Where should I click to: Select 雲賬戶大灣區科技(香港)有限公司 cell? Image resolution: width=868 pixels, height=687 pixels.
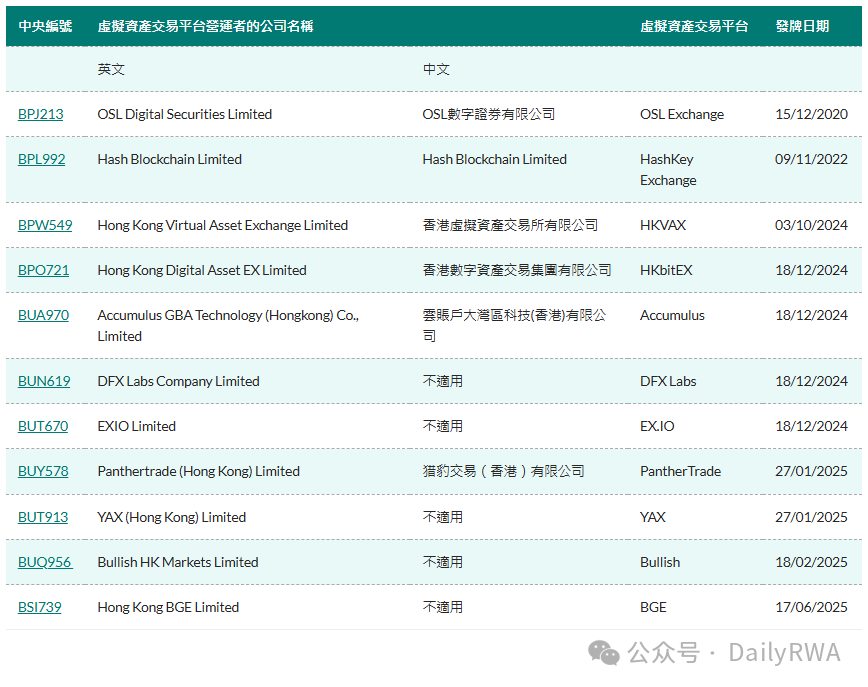tap(514, 326)
